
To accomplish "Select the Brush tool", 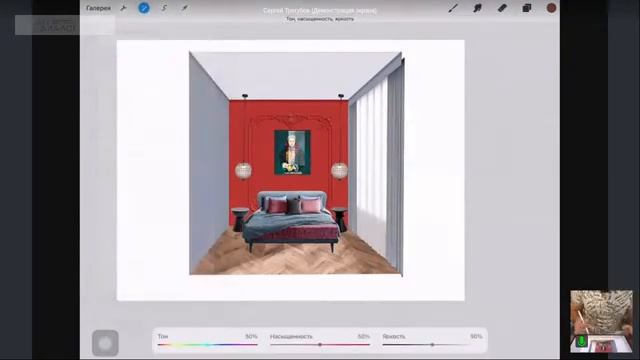I will click(x=453, y=8).
